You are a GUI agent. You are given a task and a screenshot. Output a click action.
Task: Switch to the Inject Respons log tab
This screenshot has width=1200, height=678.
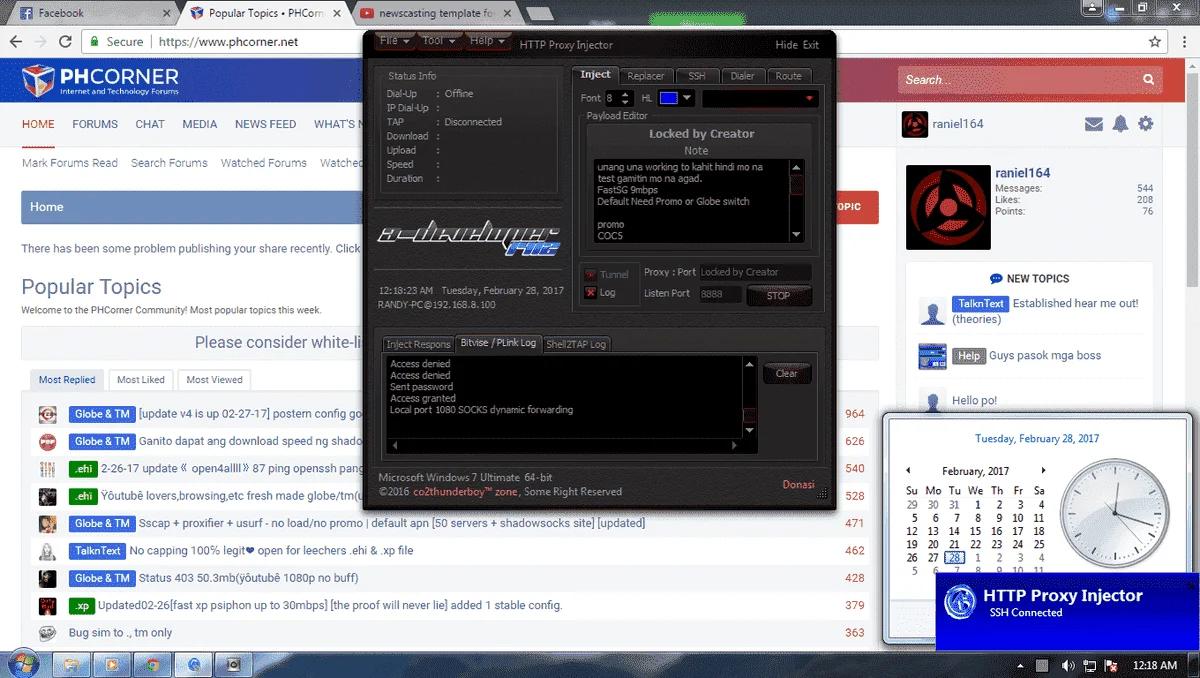[x=418, y=344]
